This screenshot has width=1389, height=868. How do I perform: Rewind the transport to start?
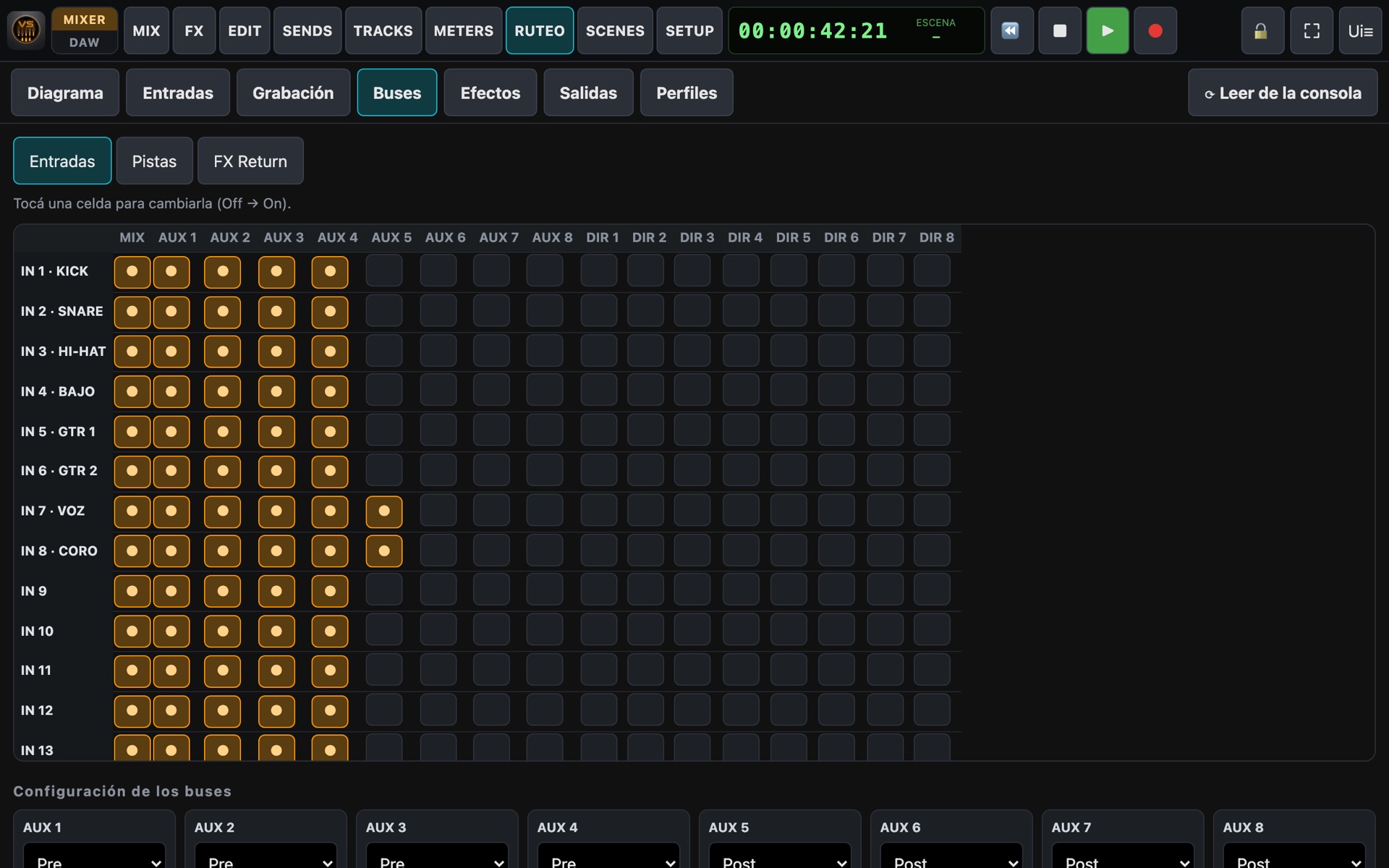1011,30
